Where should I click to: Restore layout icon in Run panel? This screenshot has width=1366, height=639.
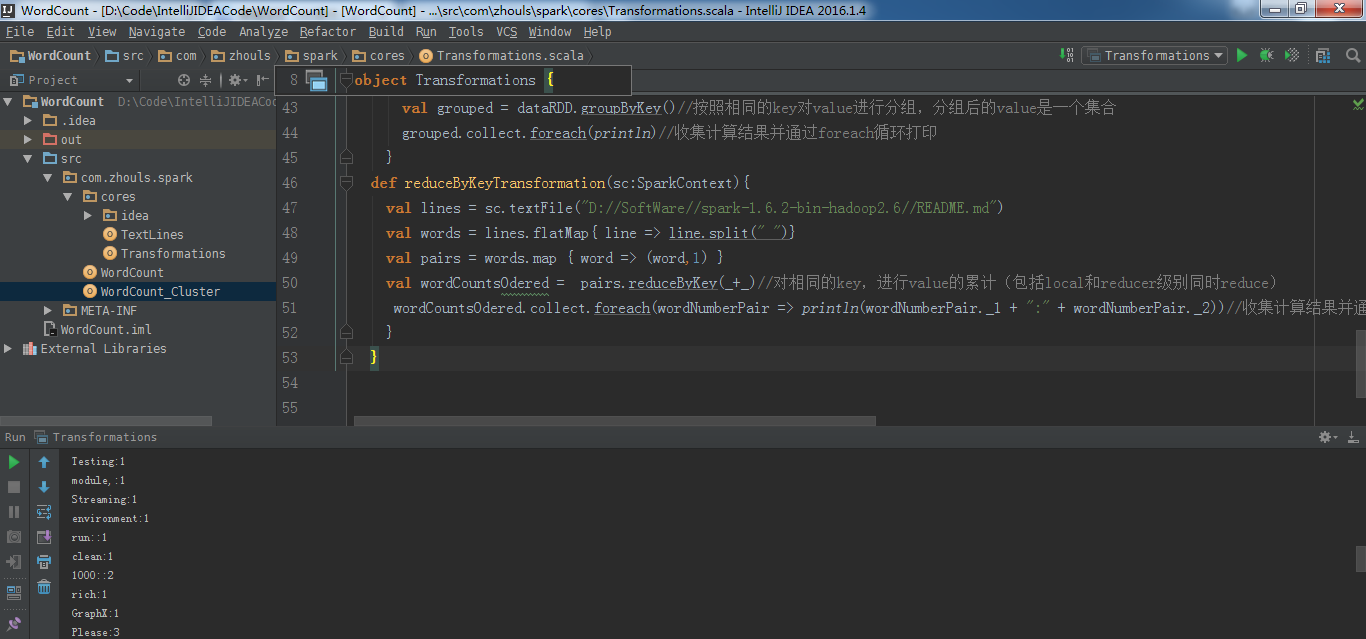pos(14,593)
